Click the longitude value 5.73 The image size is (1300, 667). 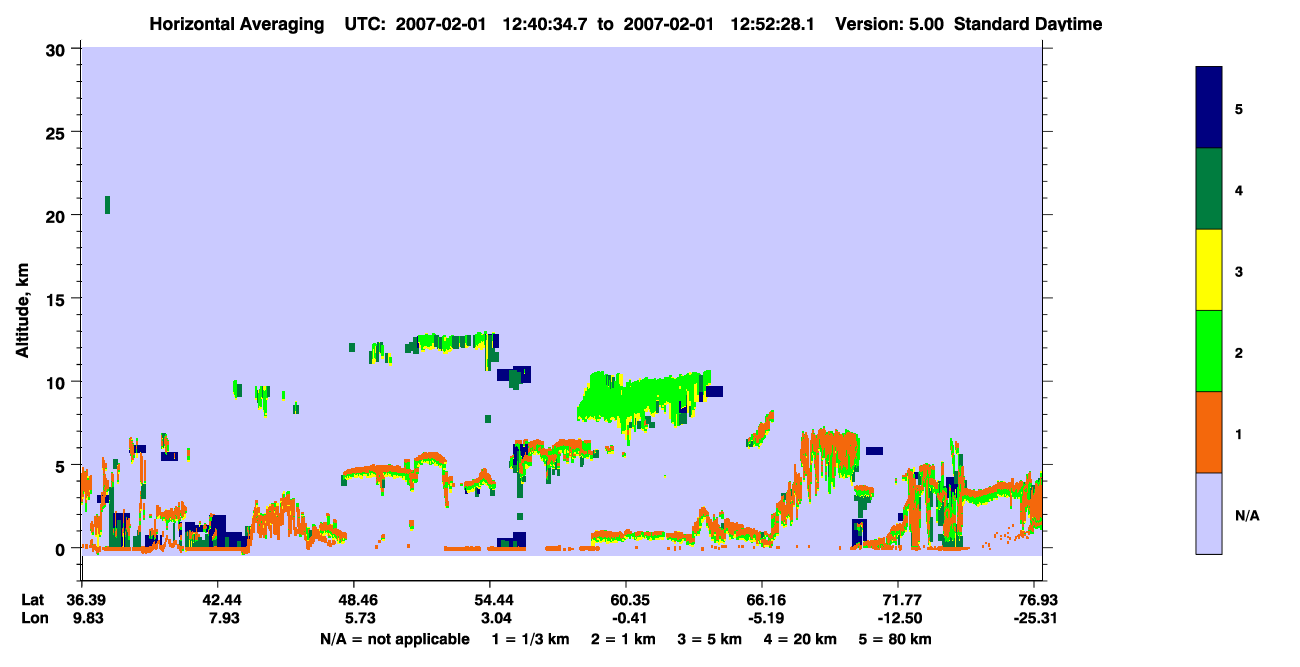tap(359, 618)
